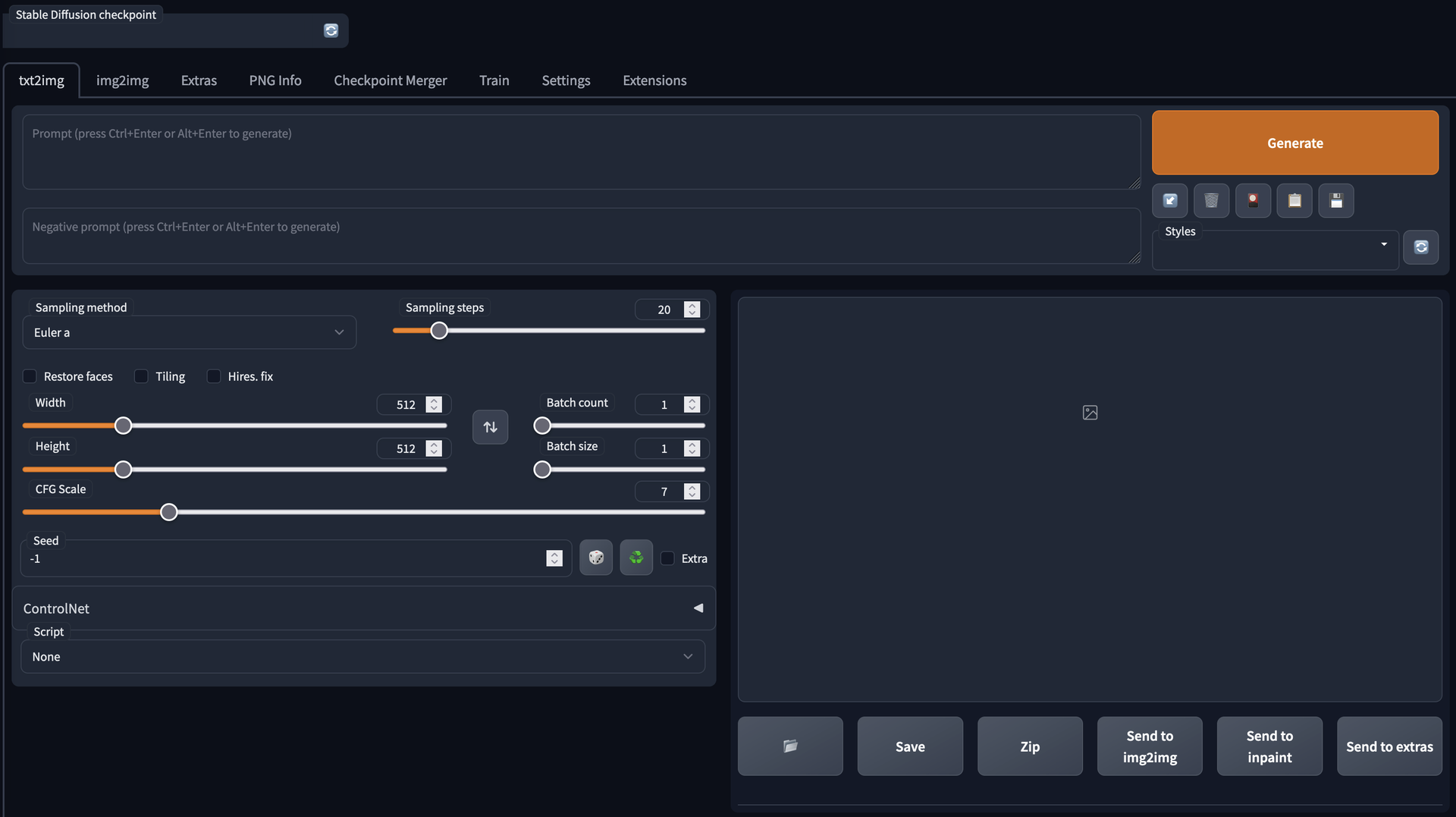Refresh the Styles list
The image size is (1456, 817).
pos(1421,247)
